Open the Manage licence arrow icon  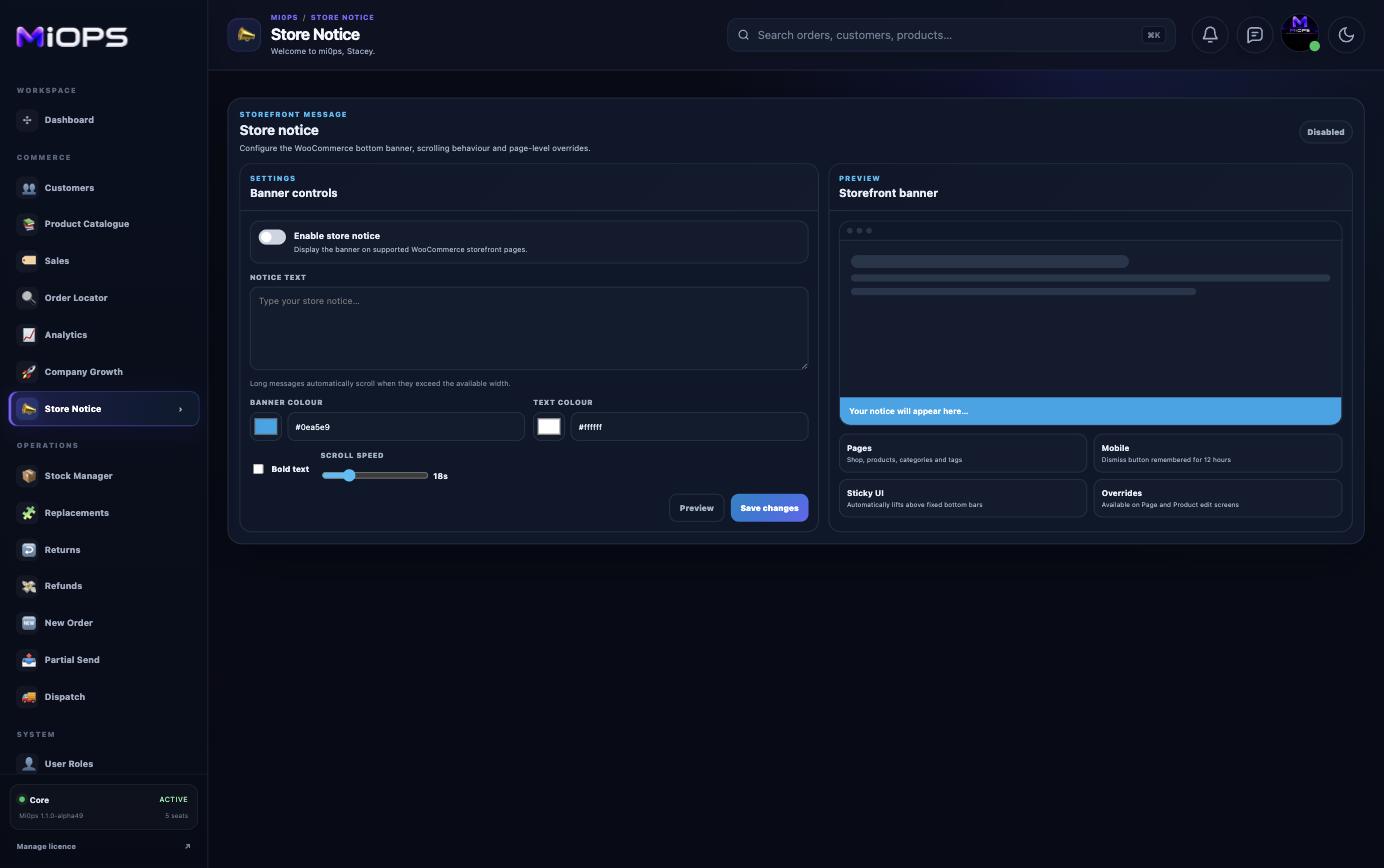[187, 847]
